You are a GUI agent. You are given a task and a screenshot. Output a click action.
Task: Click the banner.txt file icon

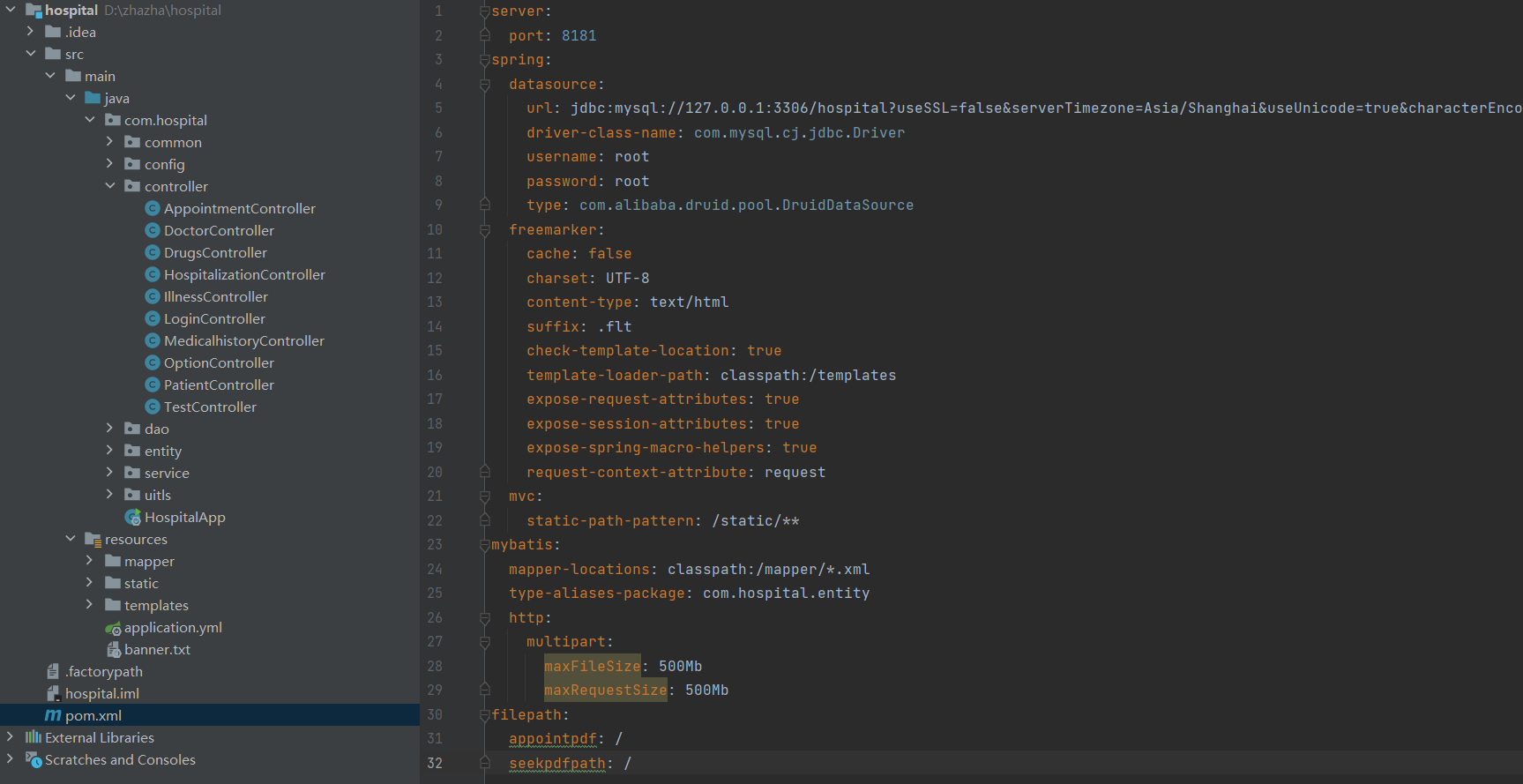point(113,650)
